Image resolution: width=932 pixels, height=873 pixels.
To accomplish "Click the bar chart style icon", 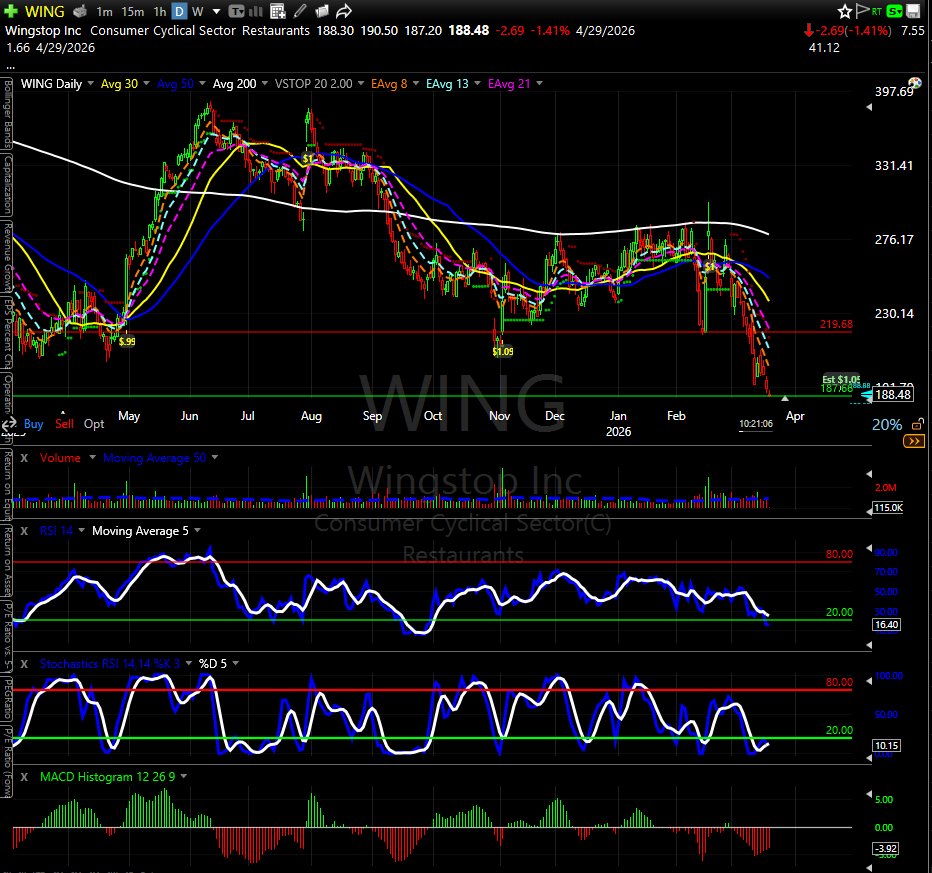I will pyautogui.click(x=256, y=11).
